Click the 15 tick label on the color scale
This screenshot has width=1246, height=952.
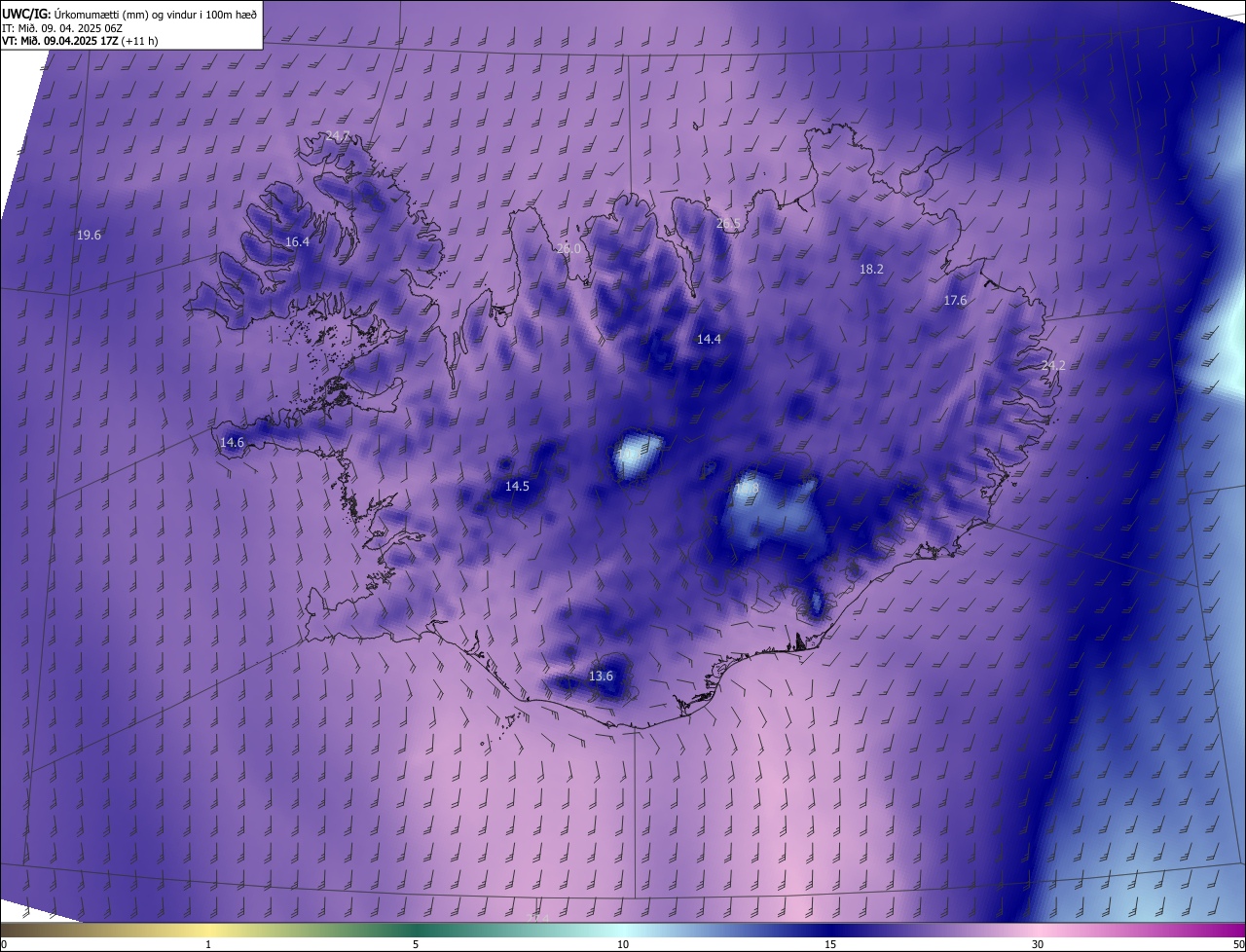point(830,944)
